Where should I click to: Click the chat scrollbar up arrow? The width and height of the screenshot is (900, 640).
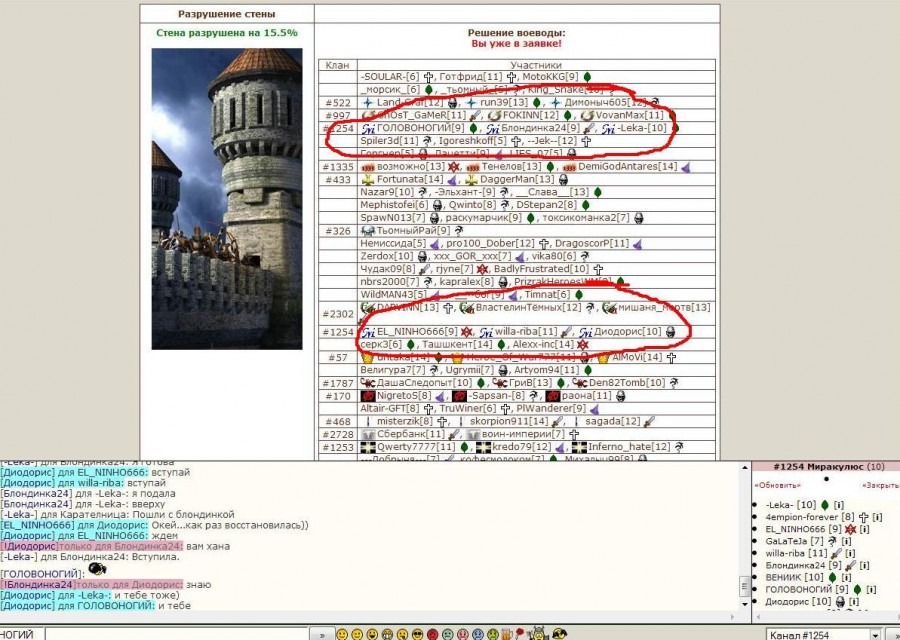tap(745, 468)
